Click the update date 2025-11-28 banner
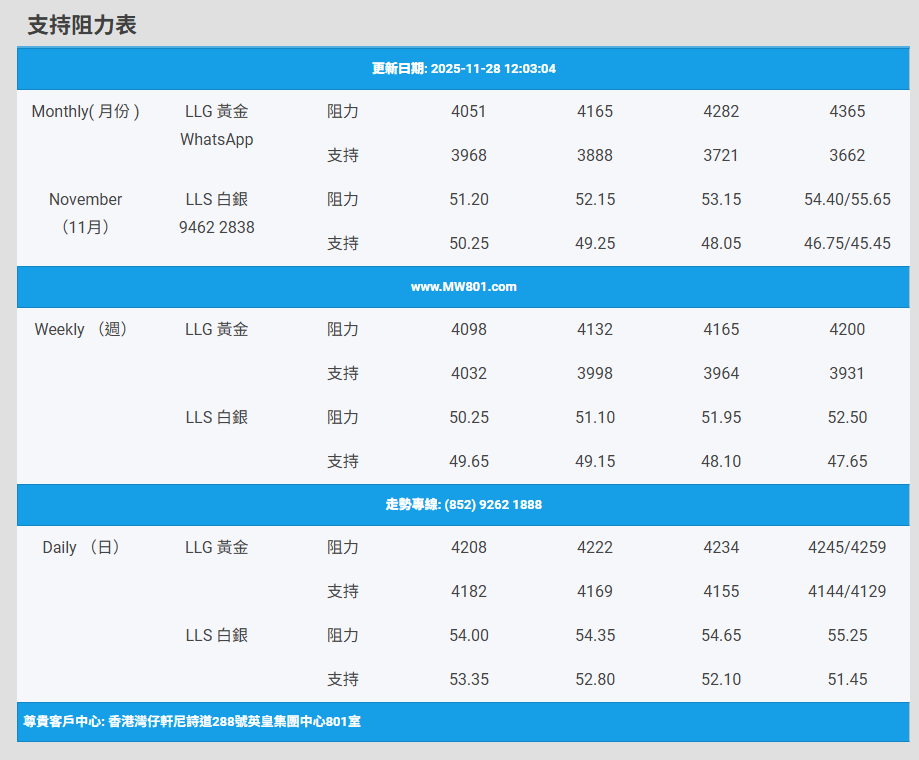This screenshot has width=919, height=760. point(463,69)
